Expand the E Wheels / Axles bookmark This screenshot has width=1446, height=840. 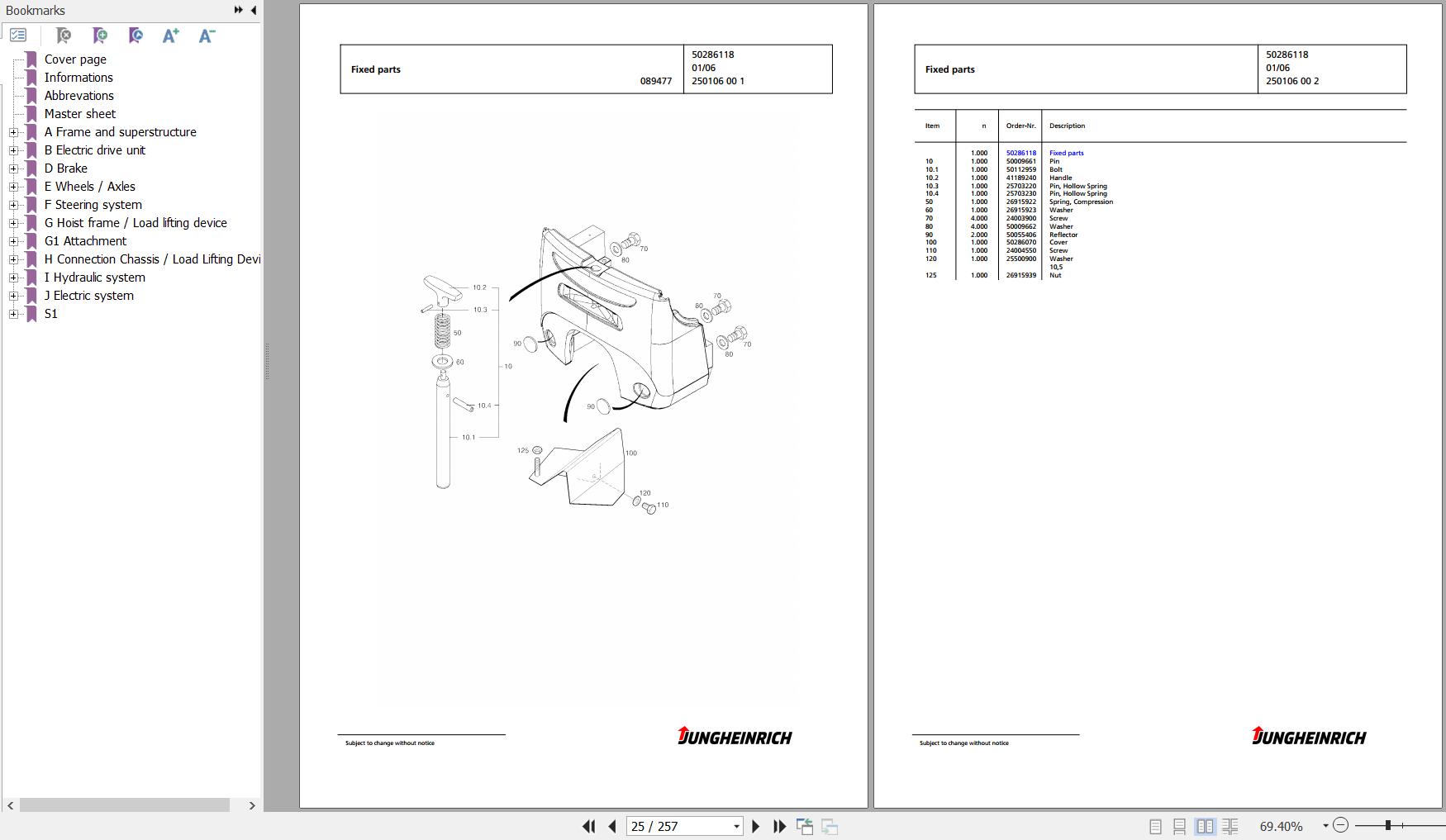[x=13, y=187]
